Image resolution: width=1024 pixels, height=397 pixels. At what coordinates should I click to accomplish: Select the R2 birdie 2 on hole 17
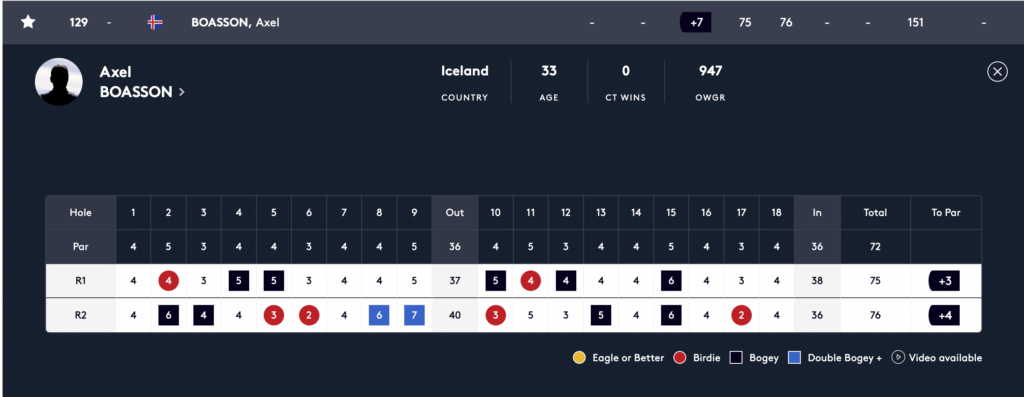pos(741,315)
